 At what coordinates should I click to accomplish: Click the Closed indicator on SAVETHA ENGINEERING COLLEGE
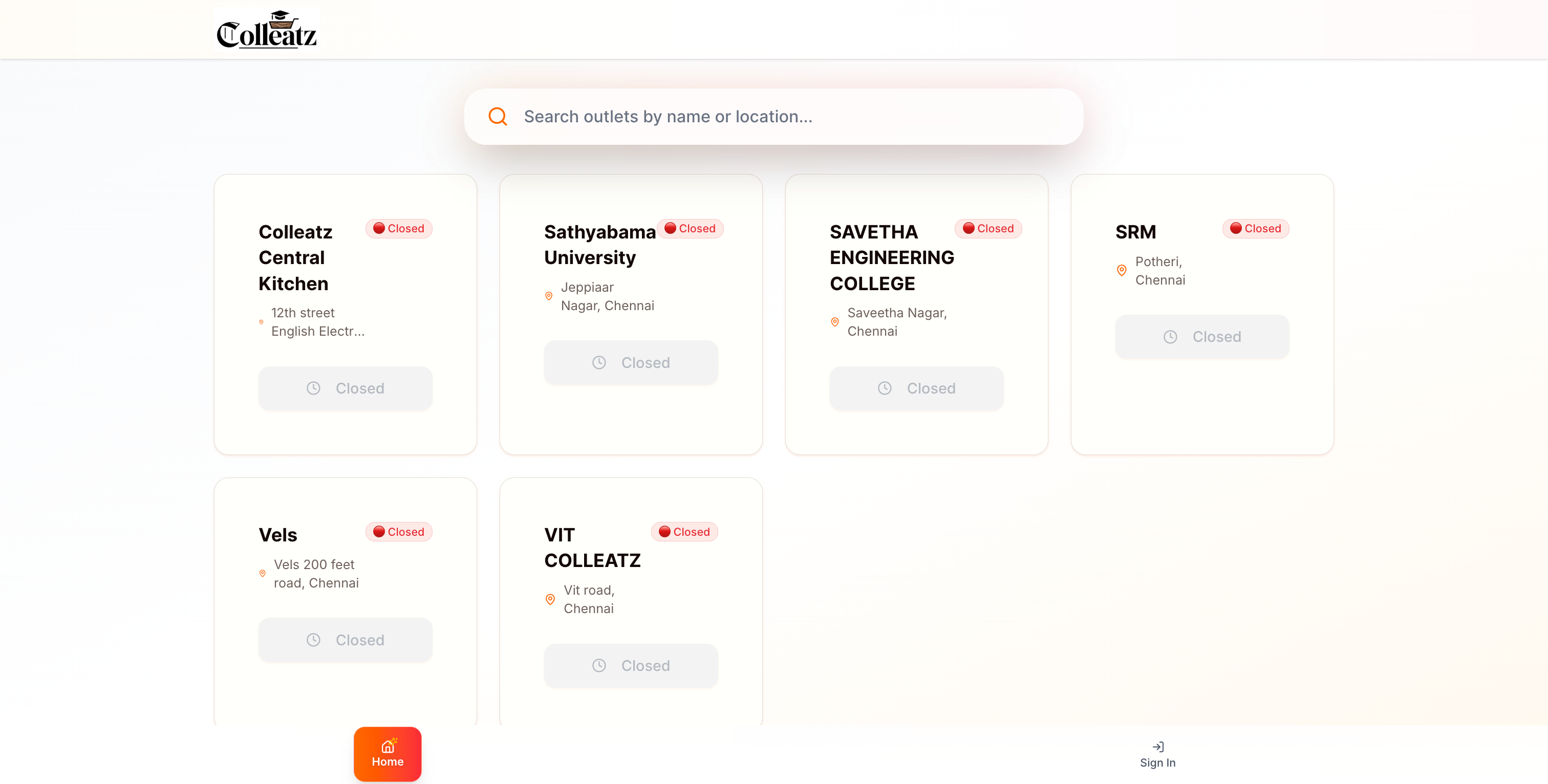[988, 228]
